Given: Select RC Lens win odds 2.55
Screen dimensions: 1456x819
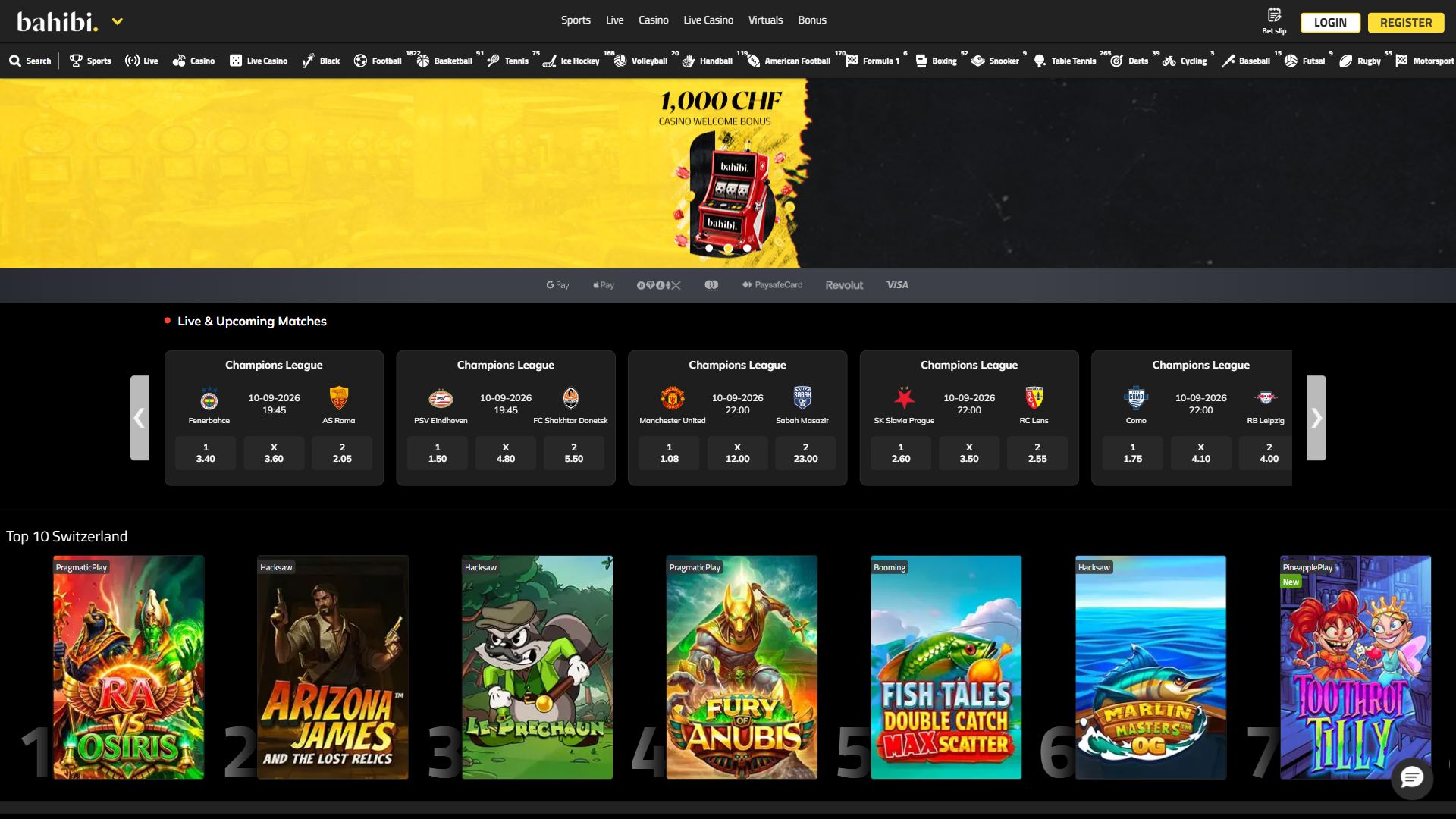Looking at the screenshot, I should pyautogui.click(x=1037, y=453).
